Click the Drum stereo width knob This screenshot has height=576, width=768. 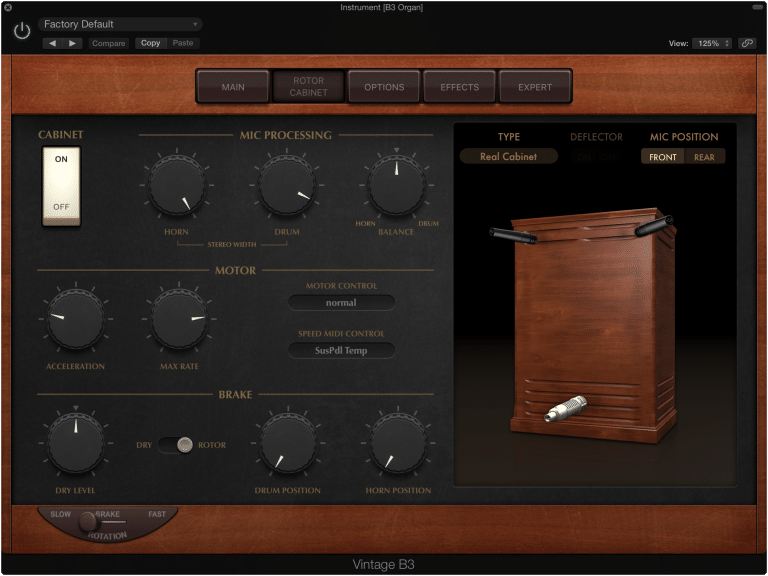(x=287, y=185)
